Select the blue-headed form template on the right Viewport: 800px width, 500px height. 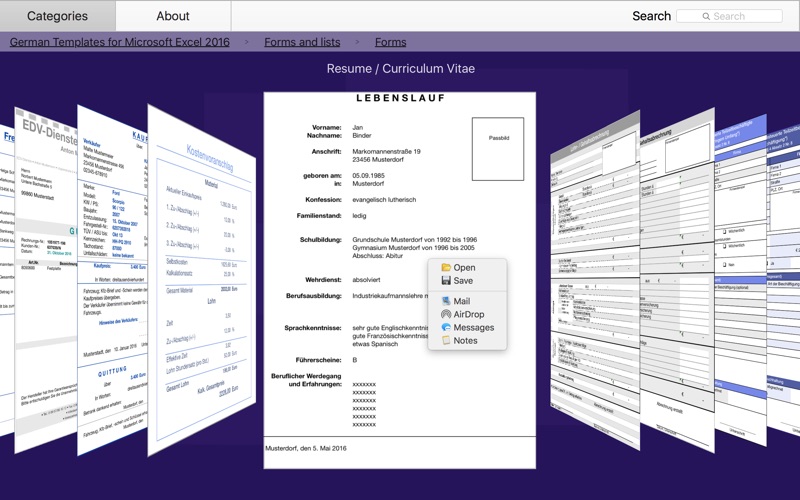[x=741, y=280]
